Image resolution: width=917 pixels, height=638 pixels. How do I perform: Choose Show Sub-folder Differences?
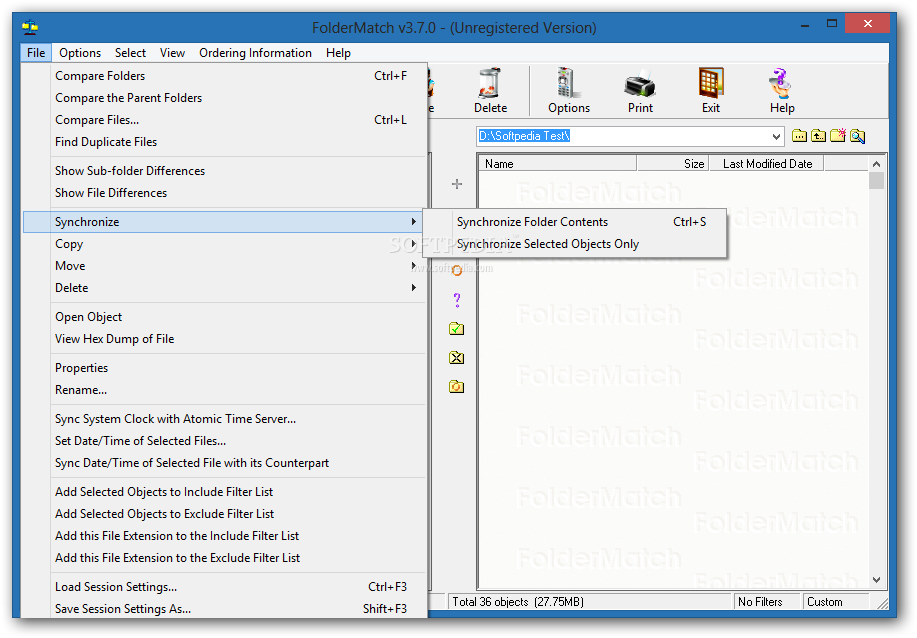pos(225,171)
